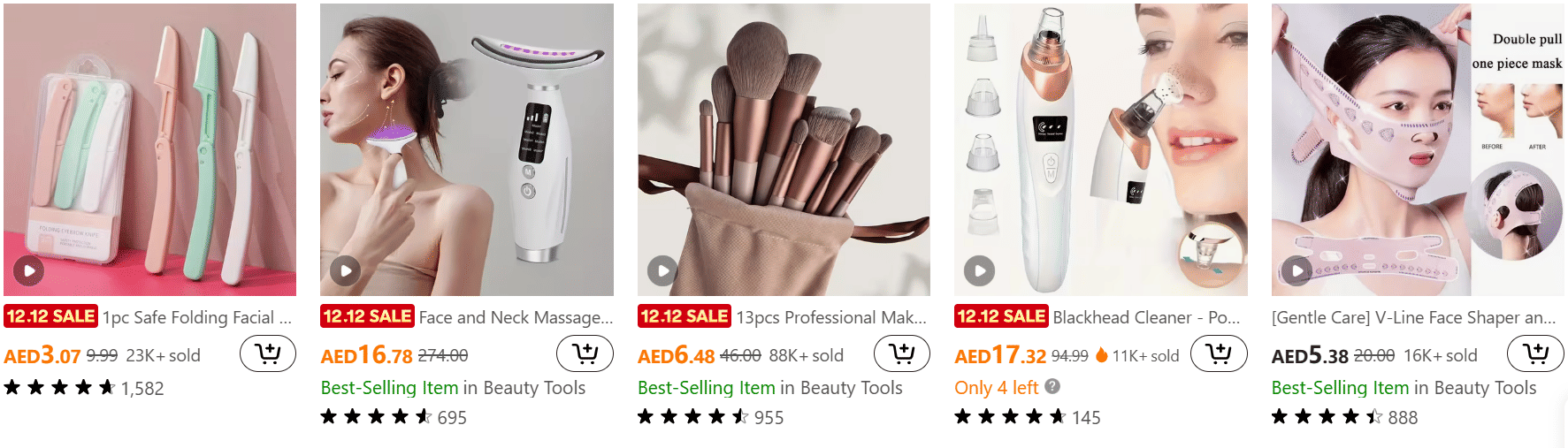The height and width of the screenshot is (448, 1568).
Task: Play the makeup brushes product video
Action: pos(662,270)
